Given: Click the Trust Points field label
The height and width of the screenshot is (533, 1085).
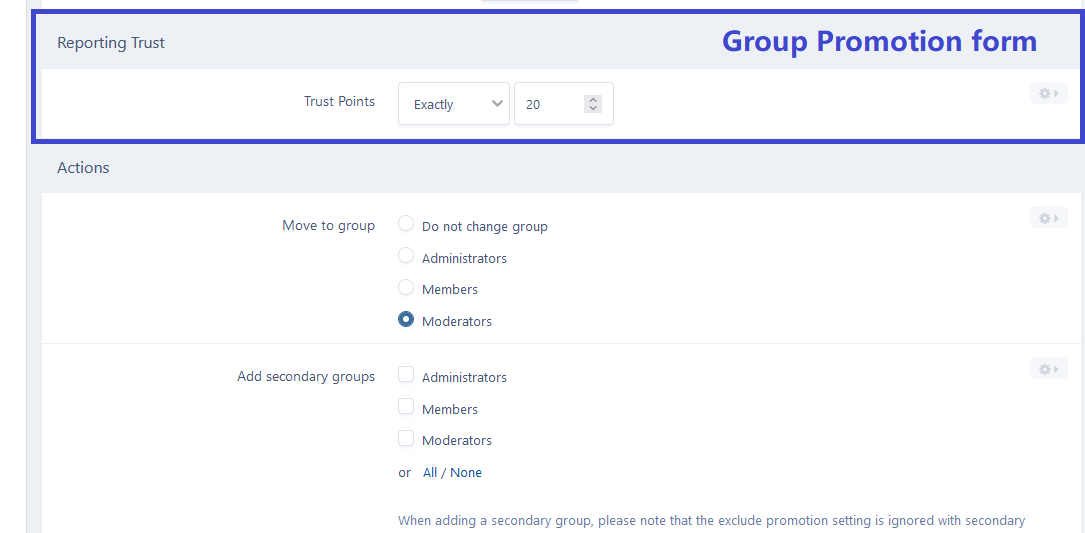Looking at the screenshot, I should click(339, 102).
